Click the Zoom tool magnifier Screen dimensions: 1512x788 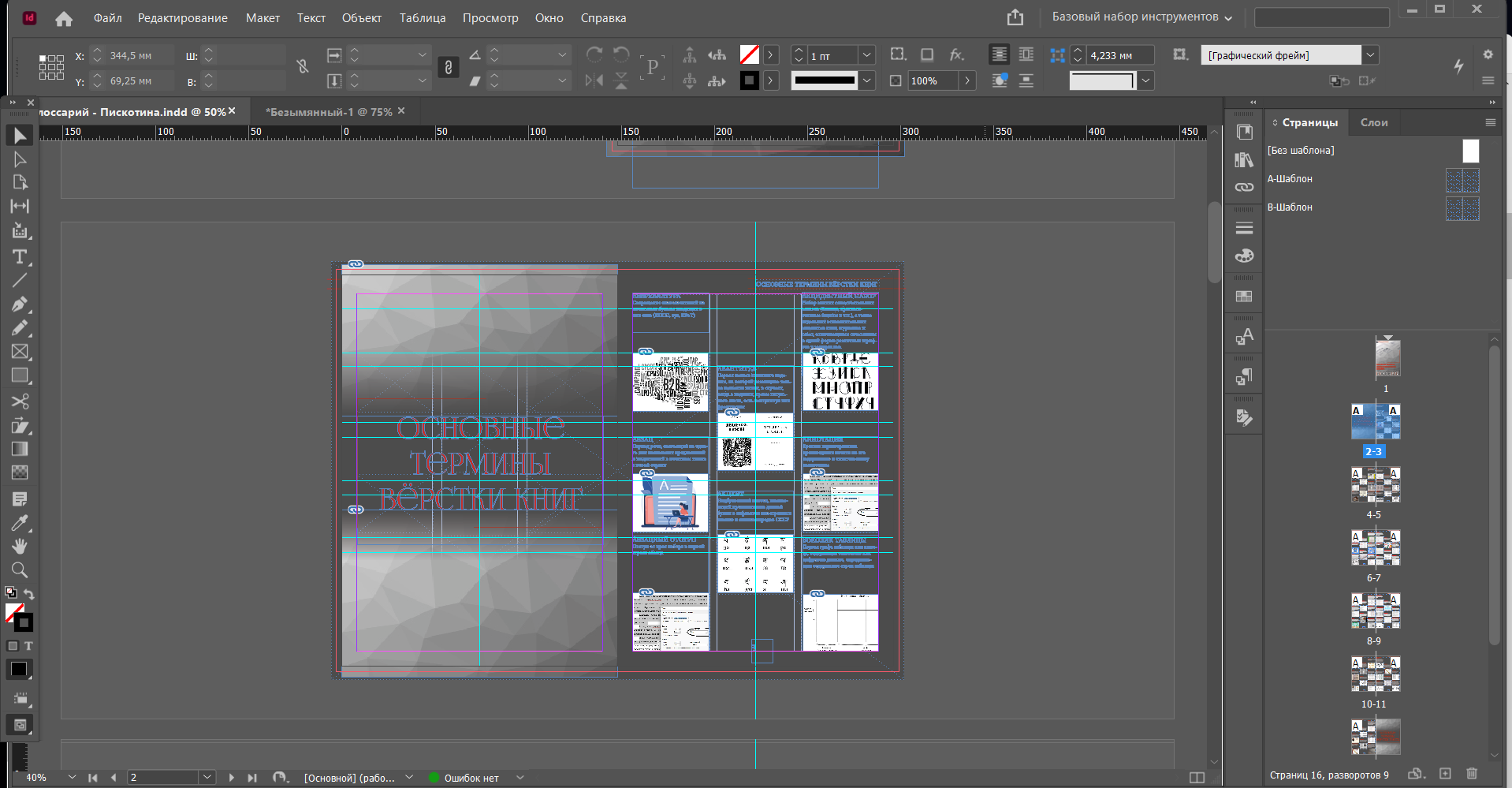coord(20,570)
